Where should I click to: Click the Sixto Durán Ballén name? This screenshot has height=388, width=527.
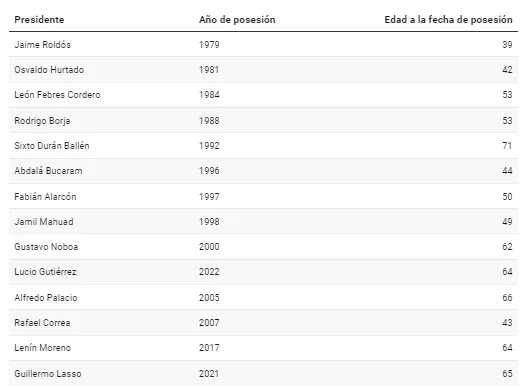tap(52, 146)
